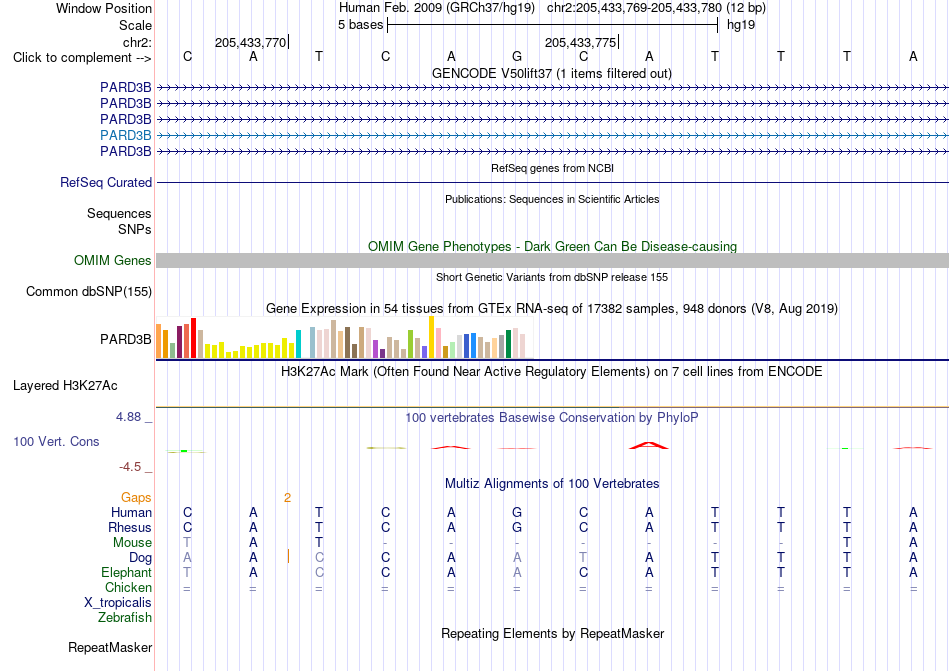Click the Common dbSNP(155) label
This screenshot has width=950, height=671.
(x=89, y=291)
